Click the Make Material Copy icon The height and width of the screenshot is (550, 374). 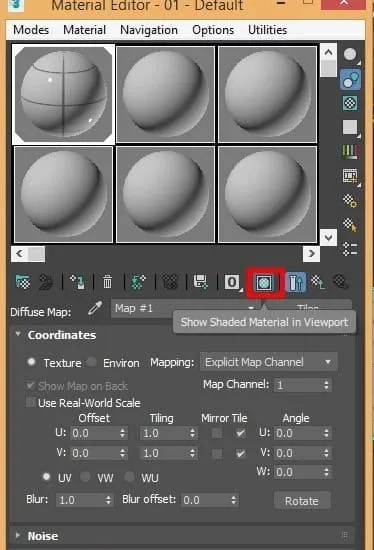[x=138, y=282]
